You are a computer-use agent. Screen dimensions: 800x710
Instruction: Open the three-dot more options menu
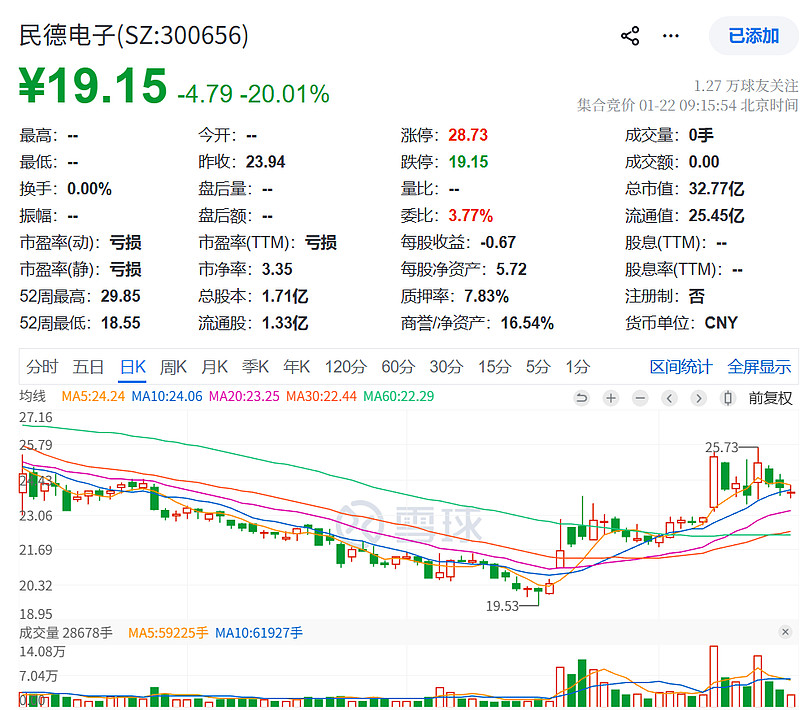(x=670, y=36)
